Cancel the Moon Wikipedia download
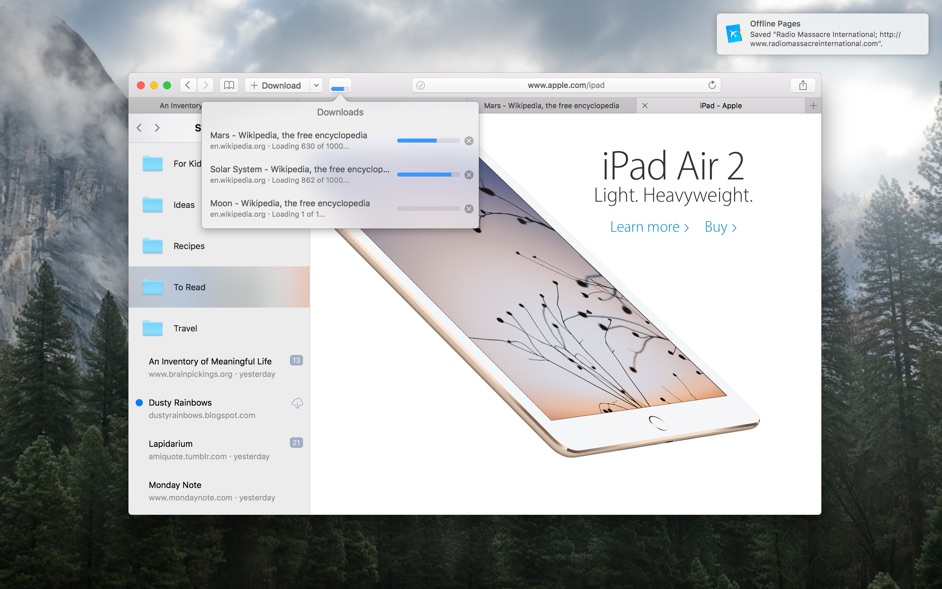Screen dimensions: 942x589 click(x=469, y=209)
